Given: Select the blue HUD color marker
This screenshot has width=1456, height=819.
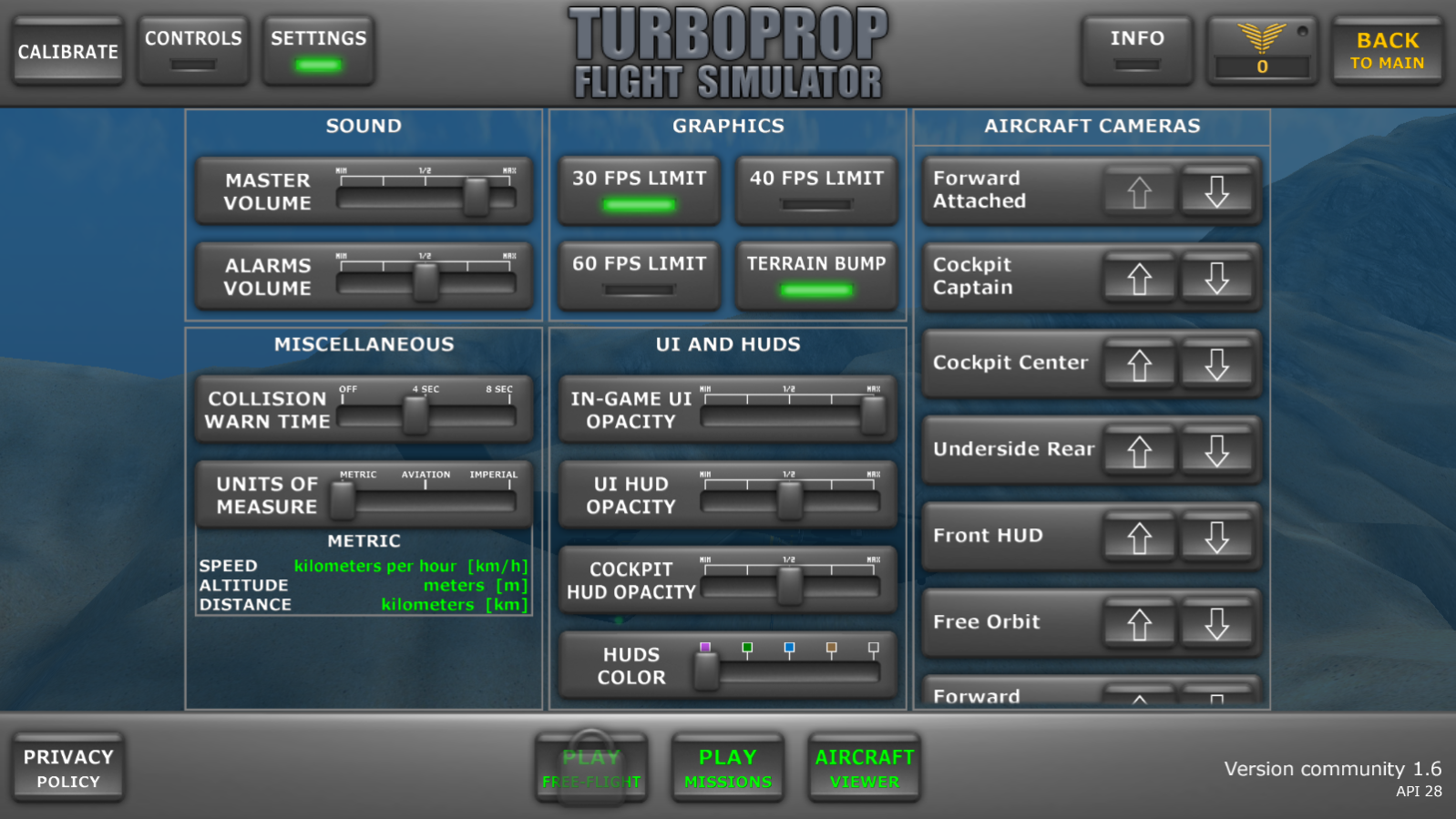Looking at the screenshot, I should pyautogui.click(x=789, y=648).
